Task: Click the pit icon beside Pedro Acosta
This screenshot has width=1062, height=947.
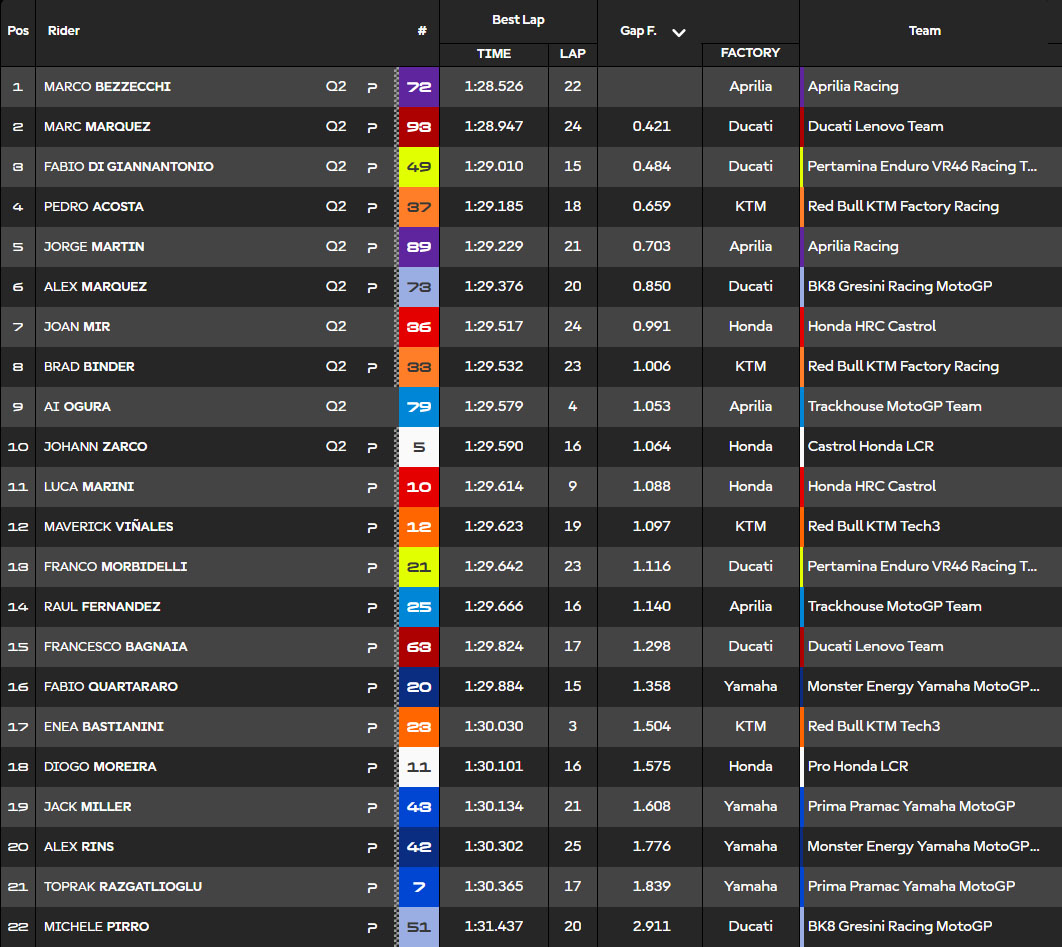Action: tap(372, 207)
